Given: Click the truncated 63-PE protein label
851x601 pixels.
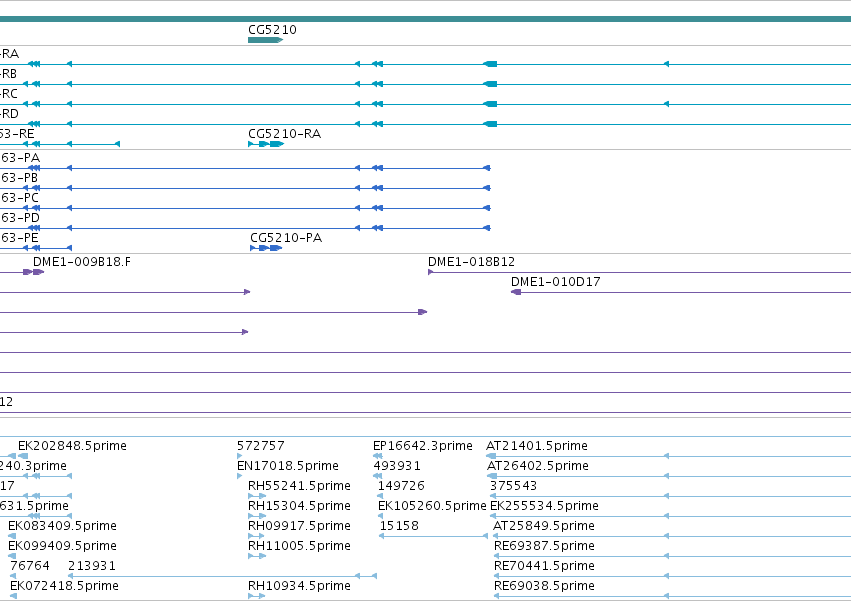Looking at the screenshot, I should click(x=19, y=238).
